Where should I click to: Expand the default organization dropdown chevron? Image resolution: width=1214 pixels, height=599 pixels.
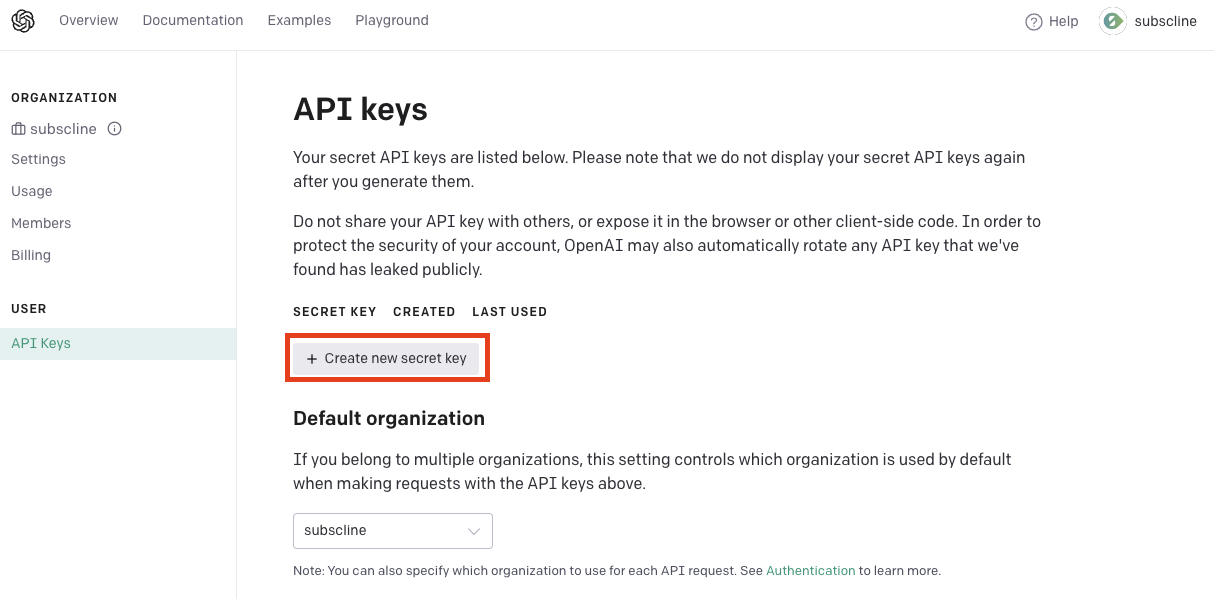point(474,531)
